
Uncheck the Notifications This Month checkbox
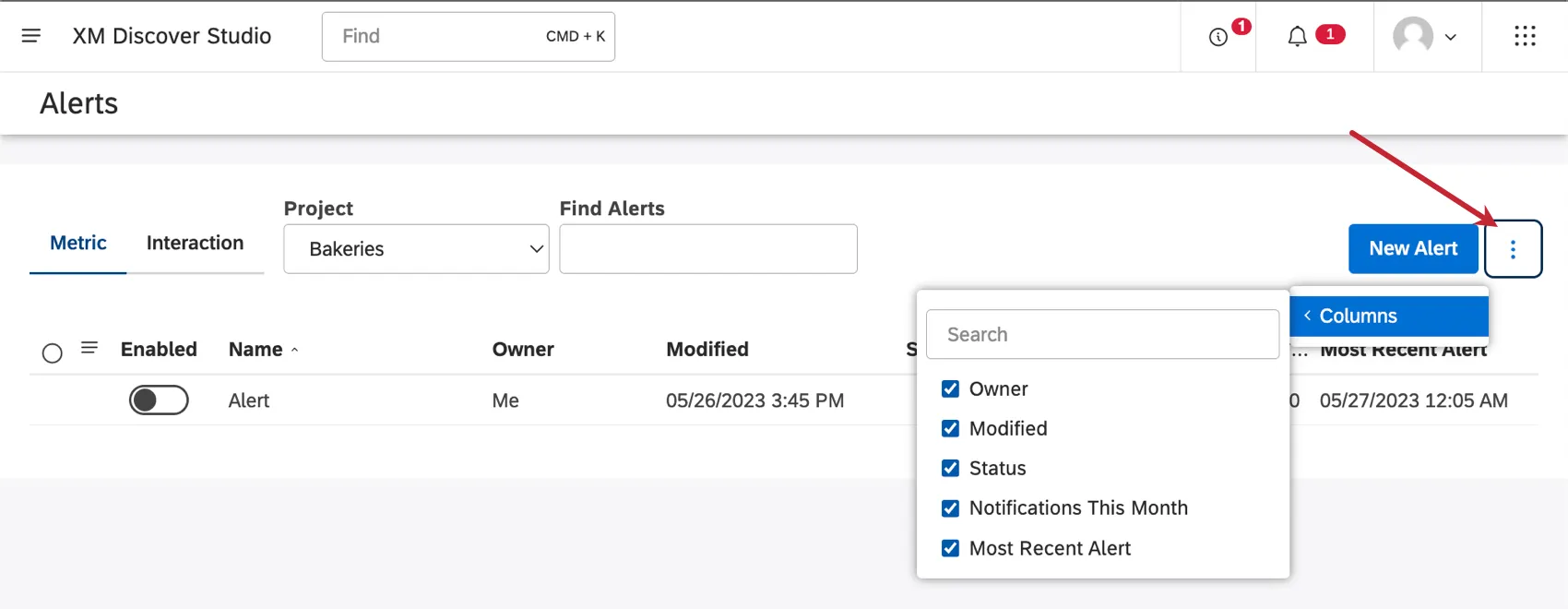[950, 508]
